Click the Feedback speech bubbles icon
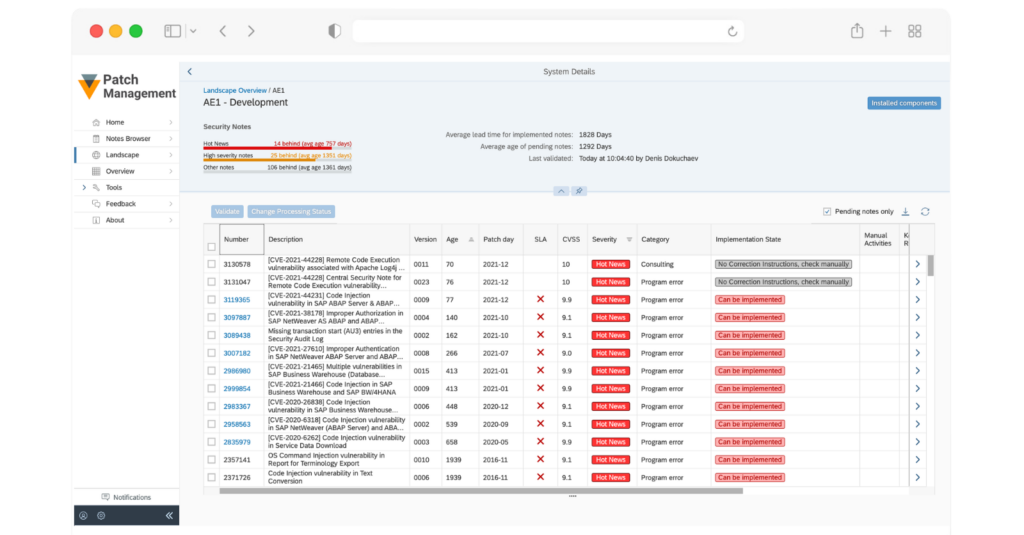Screen dimensions: 1024x535 click(x=96, y=204)
